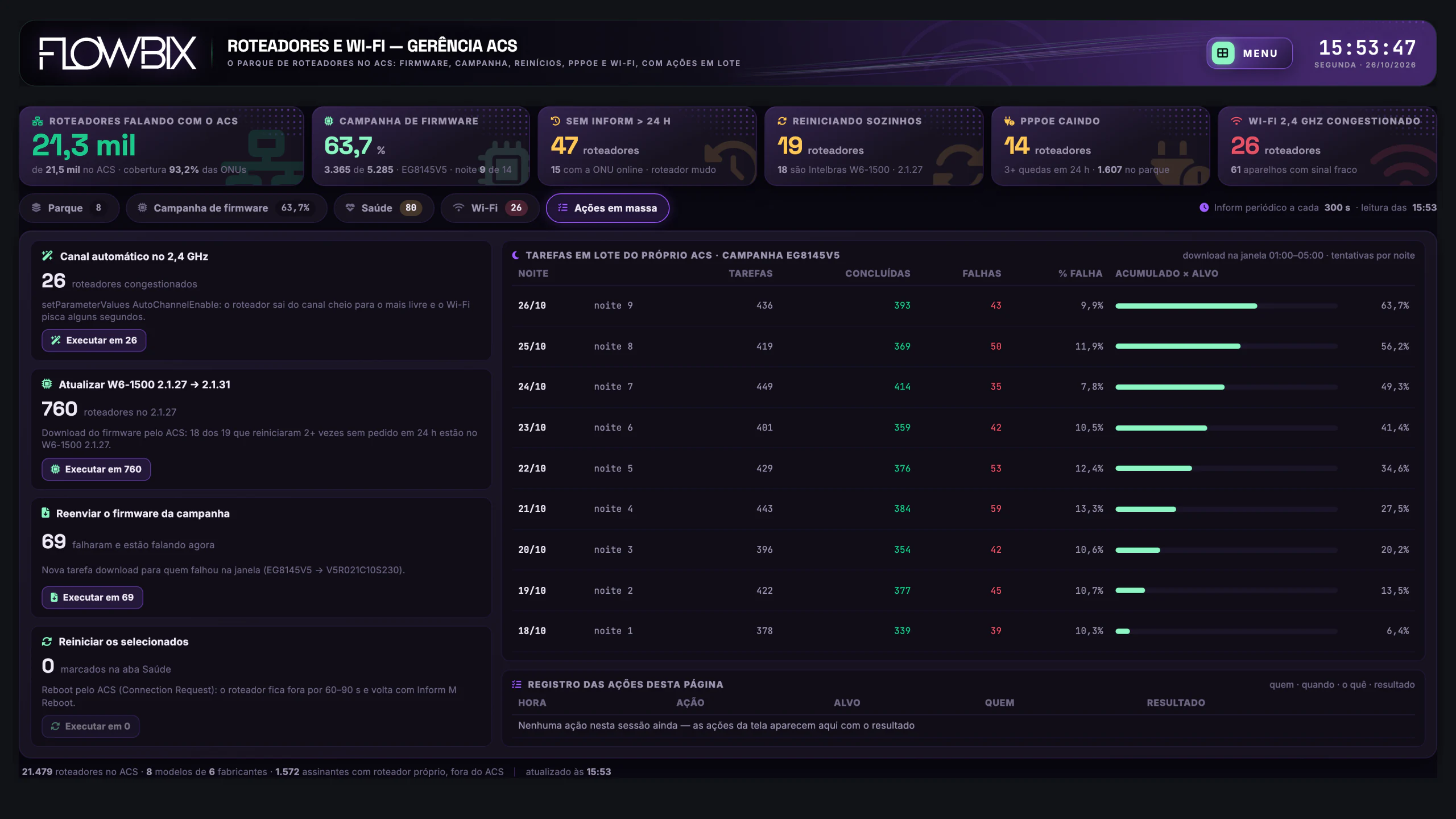
Task: Click the chip icon beside Atualizar W6-1500
Action: click(47, 384)
